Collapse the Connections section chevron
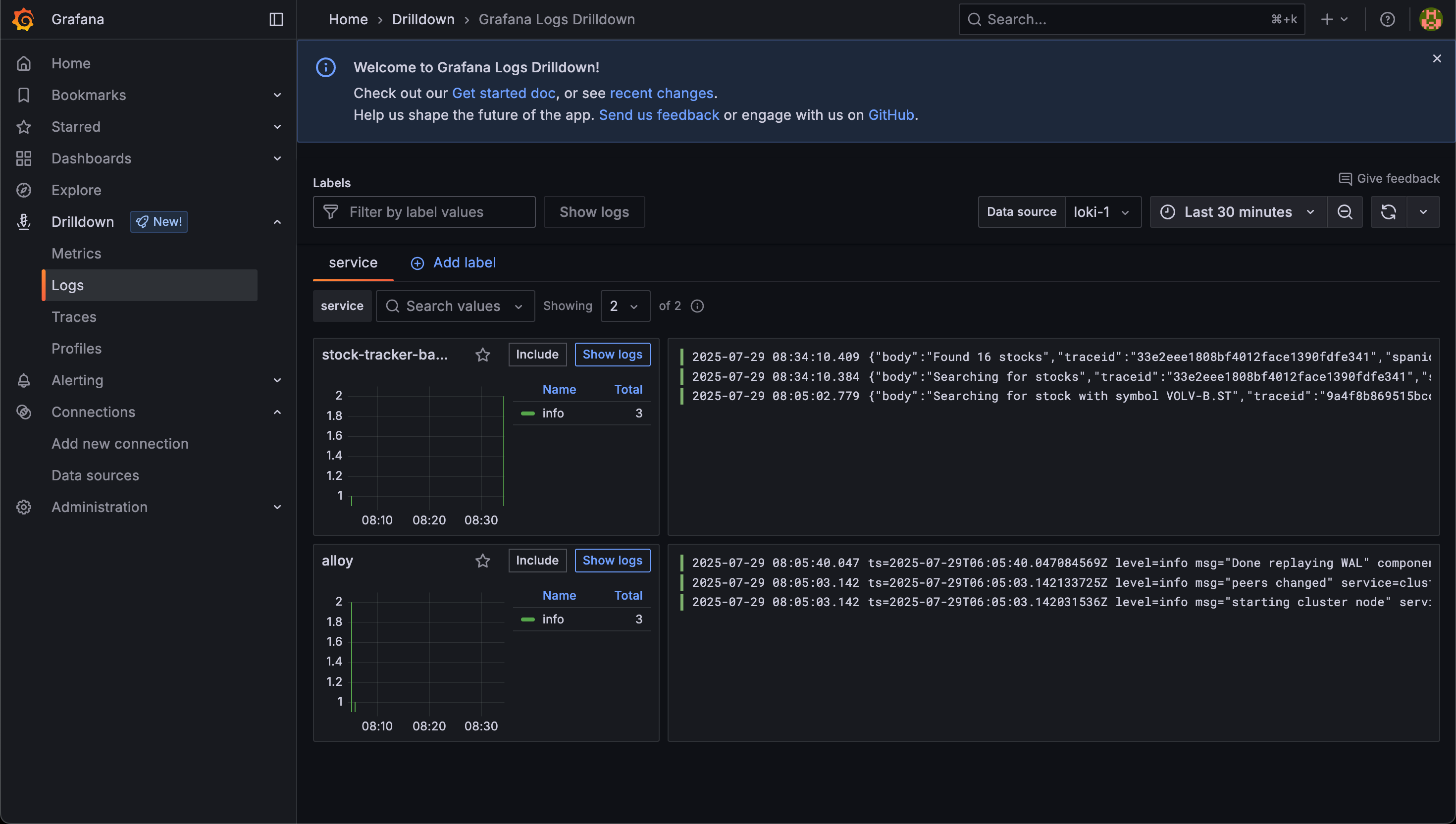The width and height of the screenshot is (1456, 824). point(277,412)
